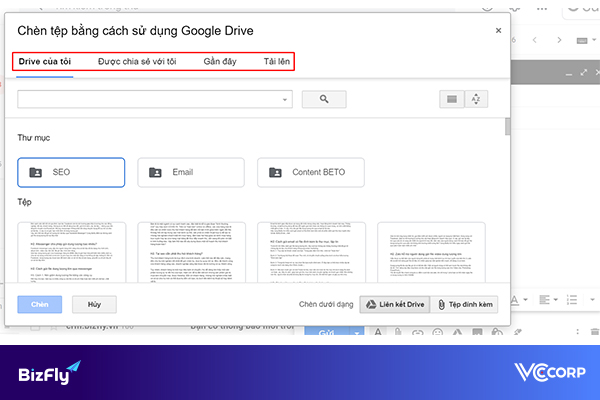Switch to list view layout
This screenshot has height=400, width=600.
click(x=452, y=100)
